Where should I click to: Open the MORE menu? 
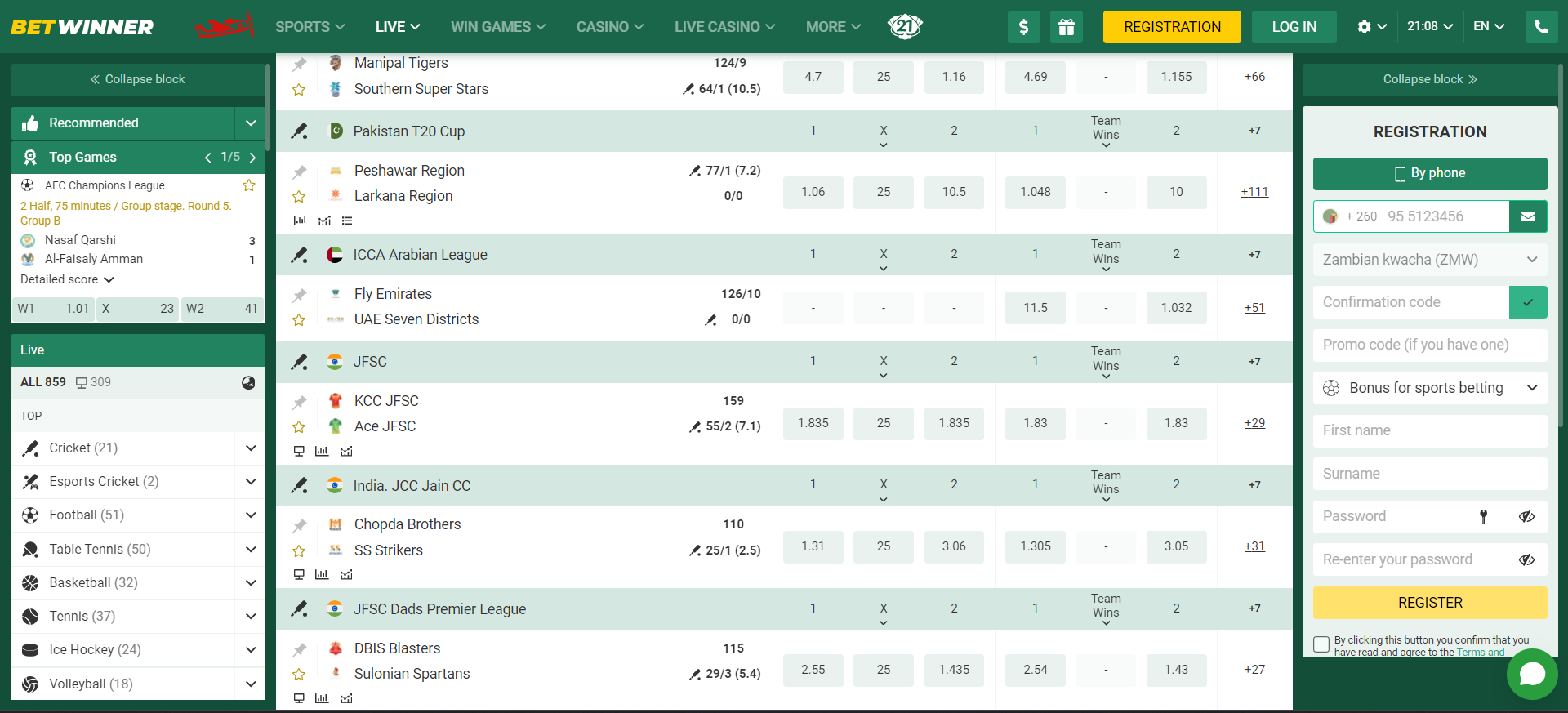click(833, 27)
